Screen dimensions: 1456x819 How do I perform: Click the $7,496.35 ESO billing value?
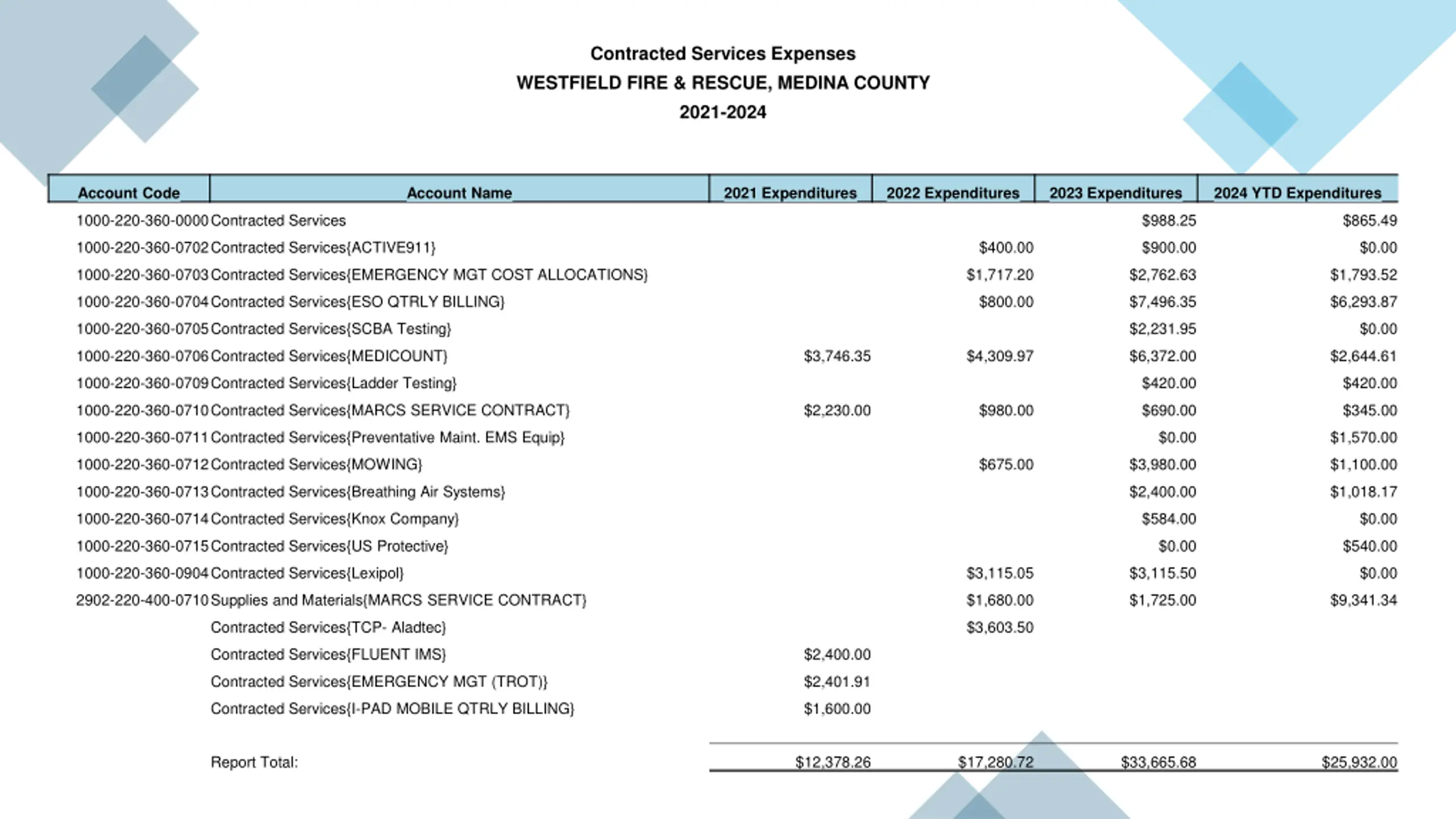click(x=1163, y=302)
